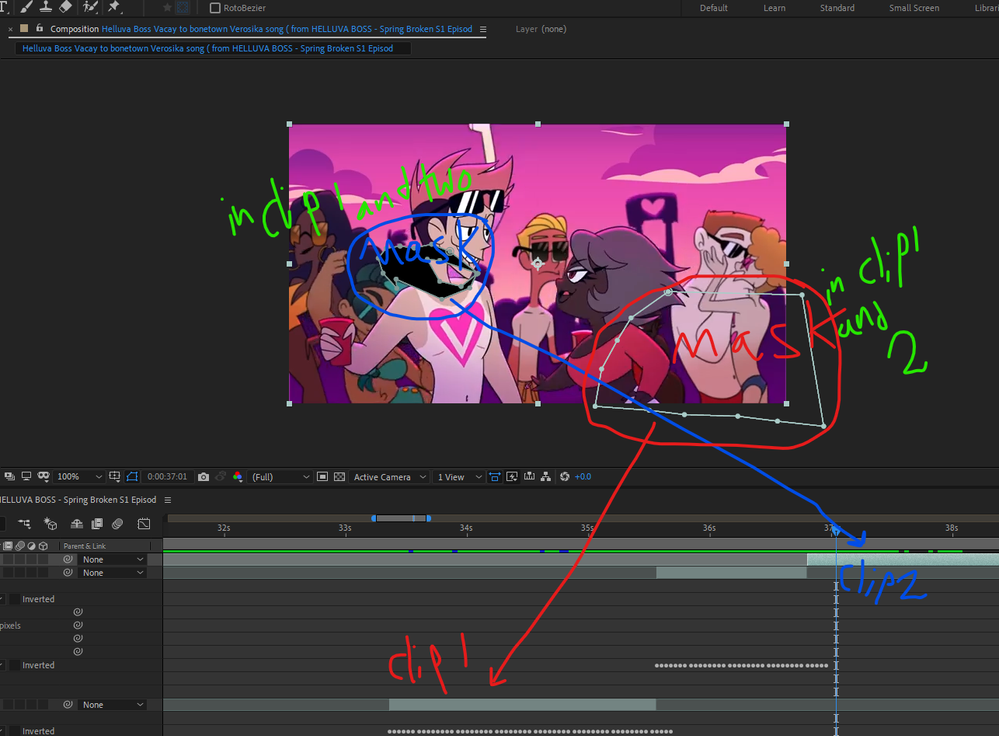The height and width of the screenshot is (736, 999).
Task: Open the bottom layer's Parent None dropdown
Action: pyautogui.click(x=113, y=705)
